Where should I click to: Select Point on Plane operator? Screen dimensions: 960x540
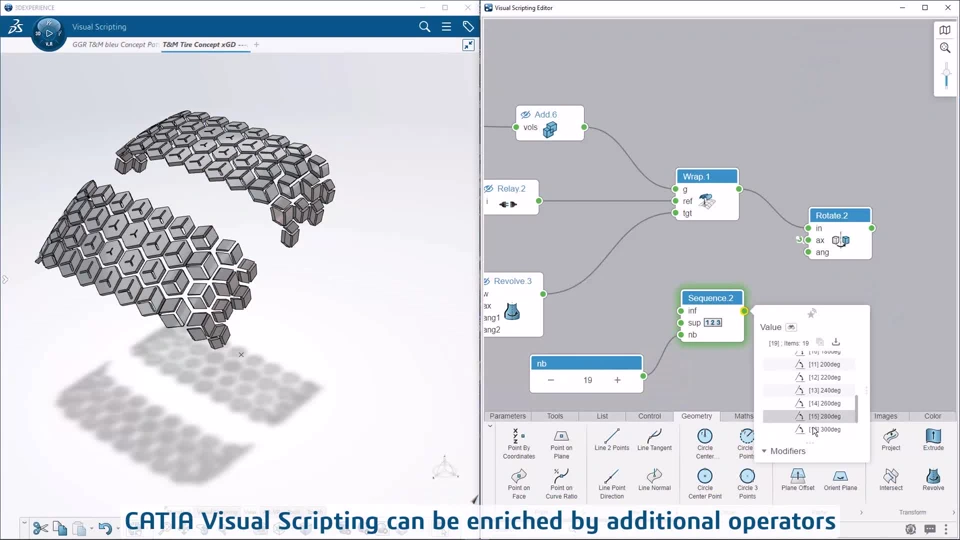[x=561, y=444]
